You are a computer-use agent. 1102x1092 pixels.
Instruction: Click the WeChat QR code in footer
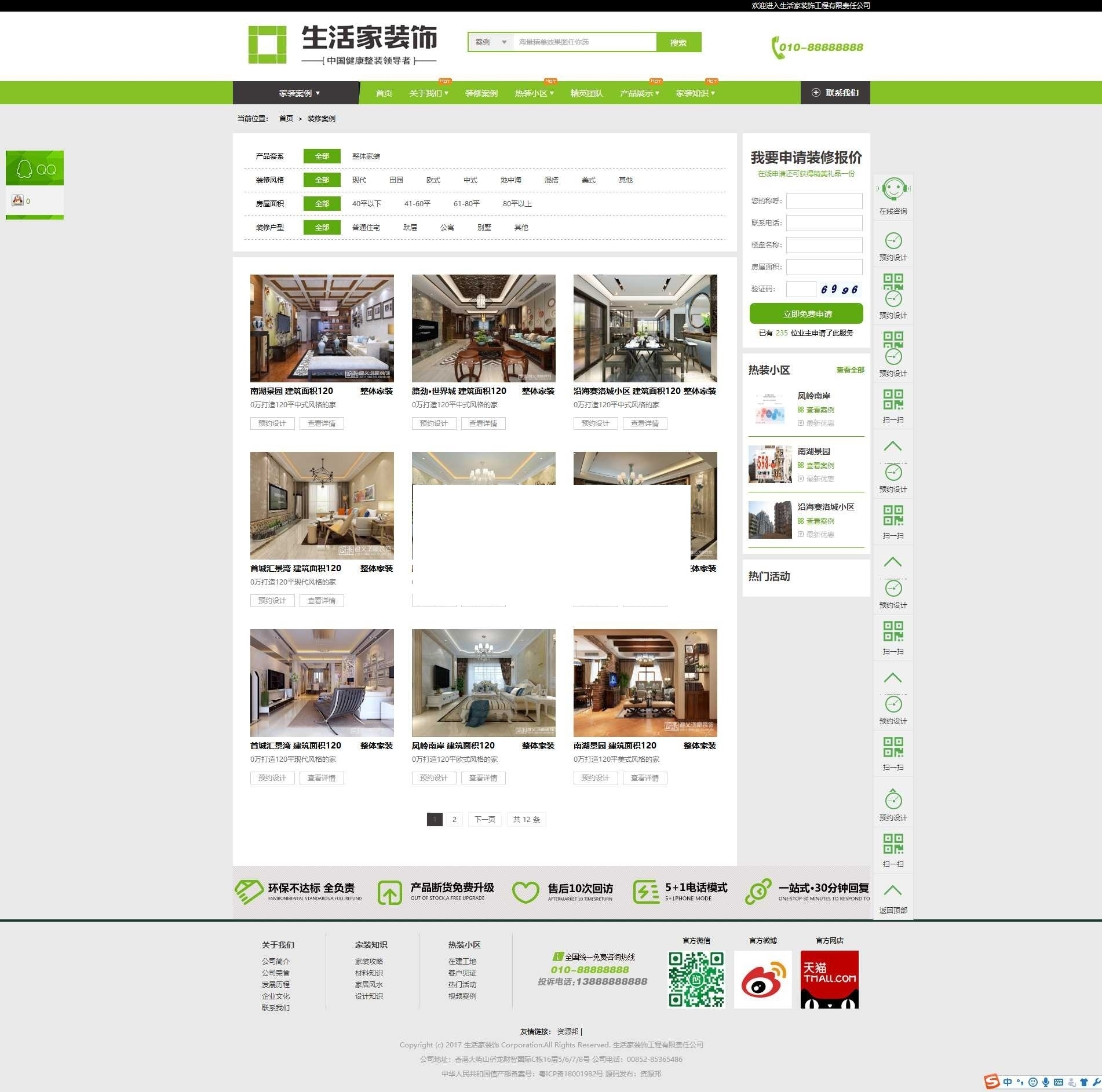[696, 979]
